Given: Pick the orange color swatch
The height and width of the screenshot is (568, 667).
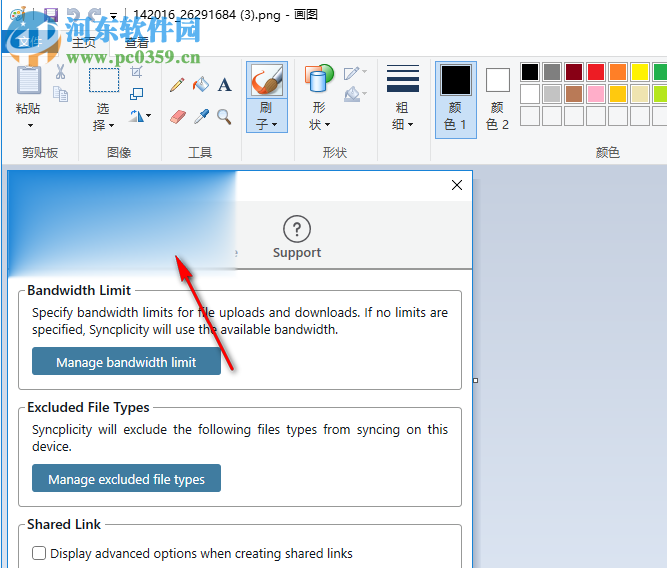Looking at the screenshot, I should (x=618, y=72).
